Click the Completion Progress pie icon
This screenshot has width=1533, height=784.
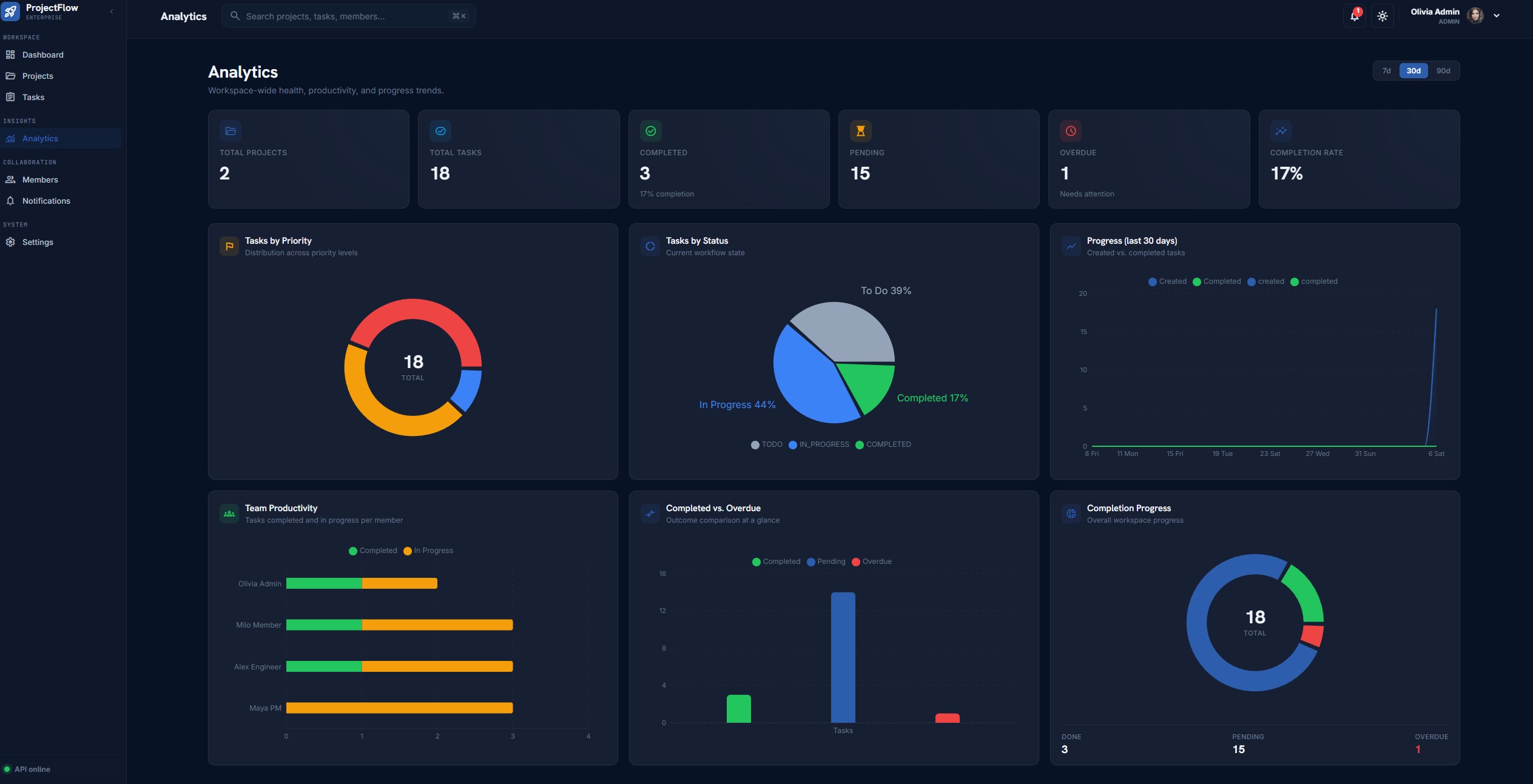click(x=1071, y=514)
